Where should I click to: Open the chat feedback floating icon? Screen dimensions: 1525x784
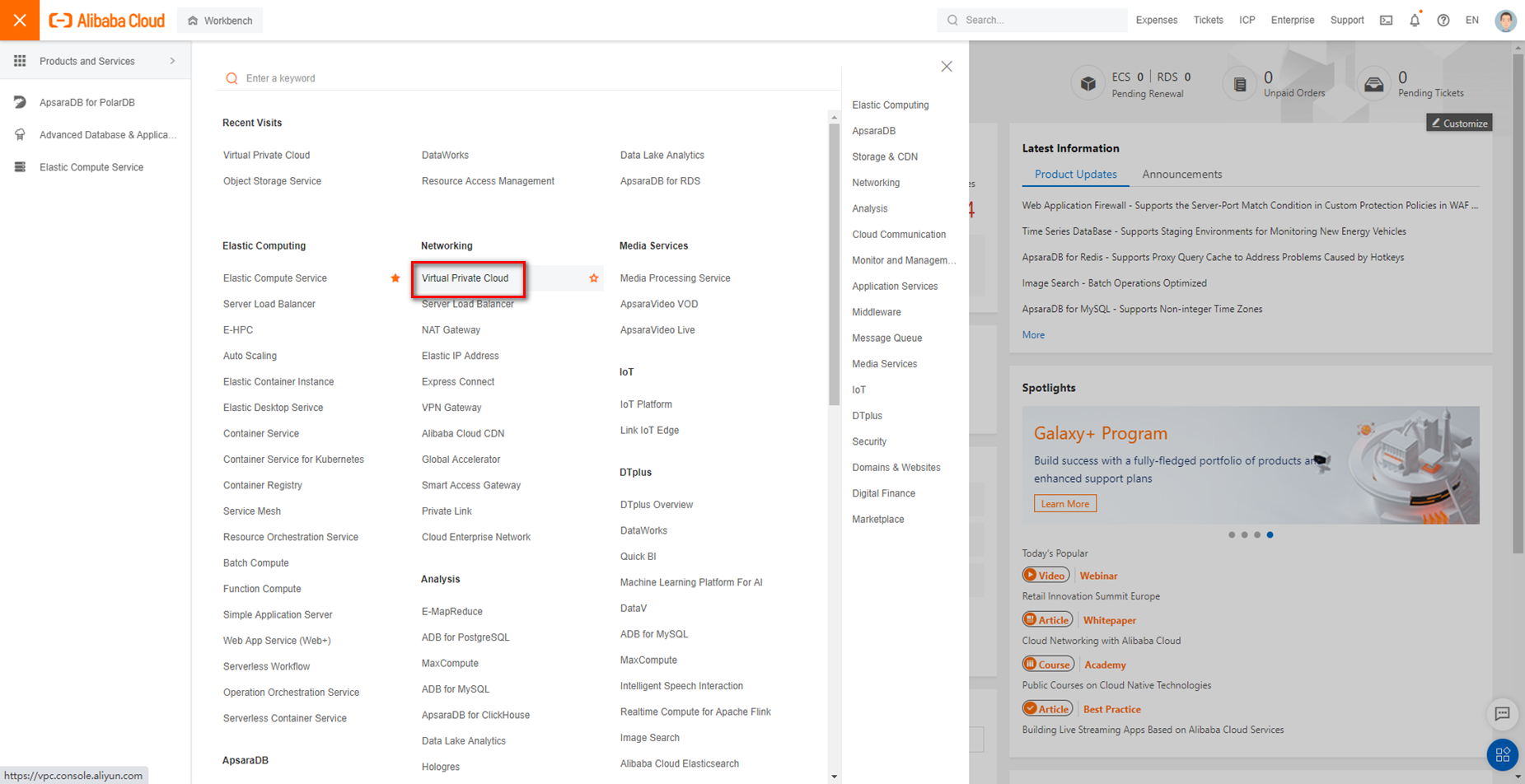[x=1502, y=714]
